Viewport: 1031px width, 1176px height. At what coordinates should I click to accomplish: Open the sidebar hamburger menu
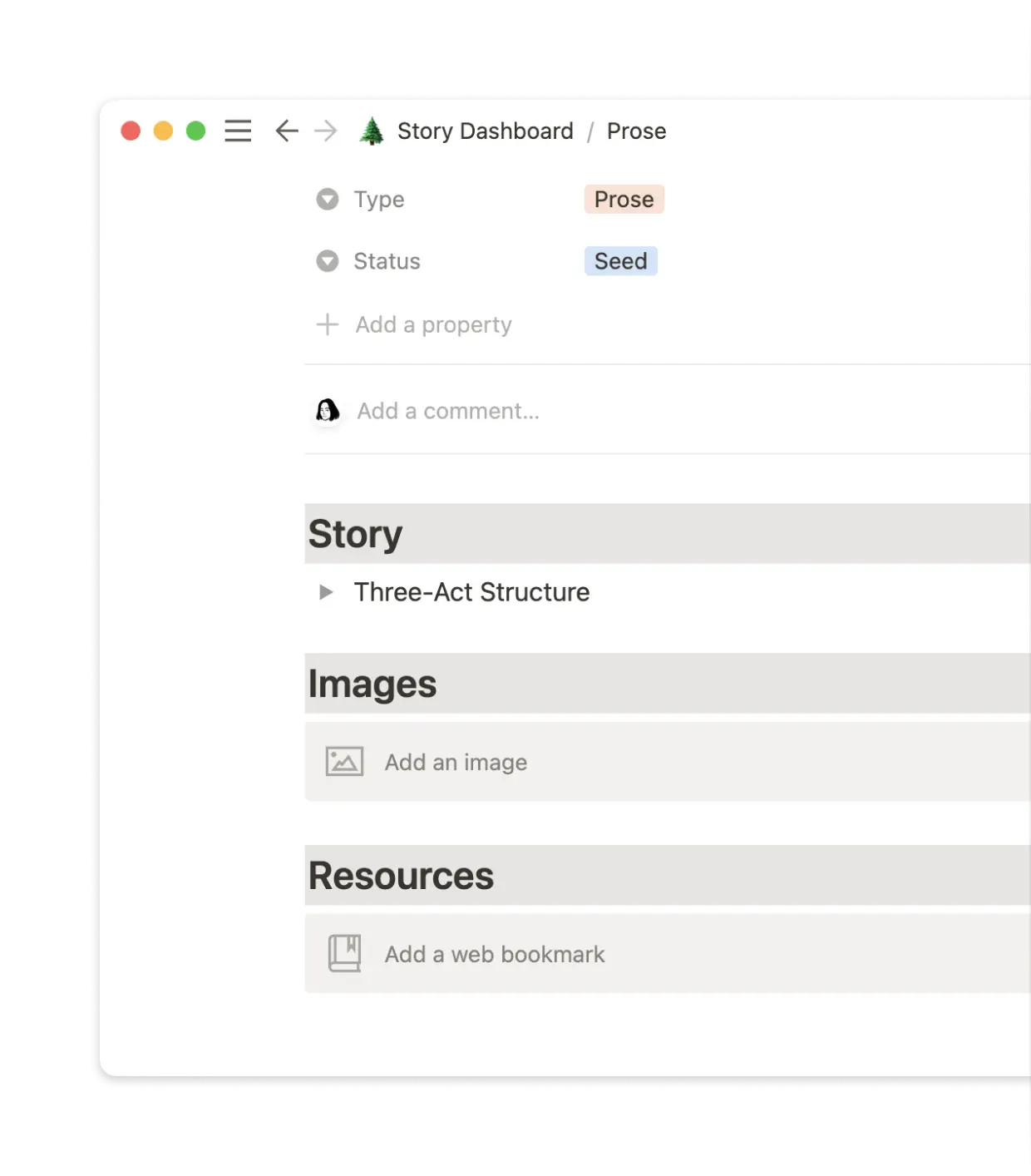pos(238,131)
